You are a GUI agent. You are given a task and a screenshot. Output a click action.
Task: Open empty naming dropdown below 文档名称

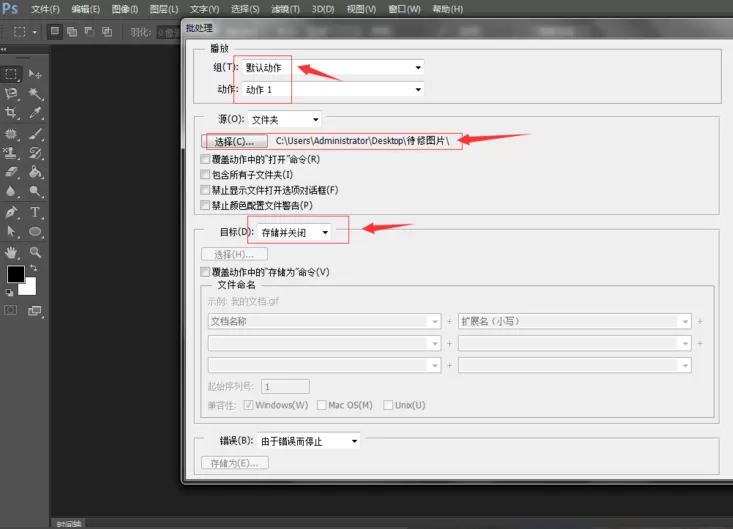coord(324,343)
